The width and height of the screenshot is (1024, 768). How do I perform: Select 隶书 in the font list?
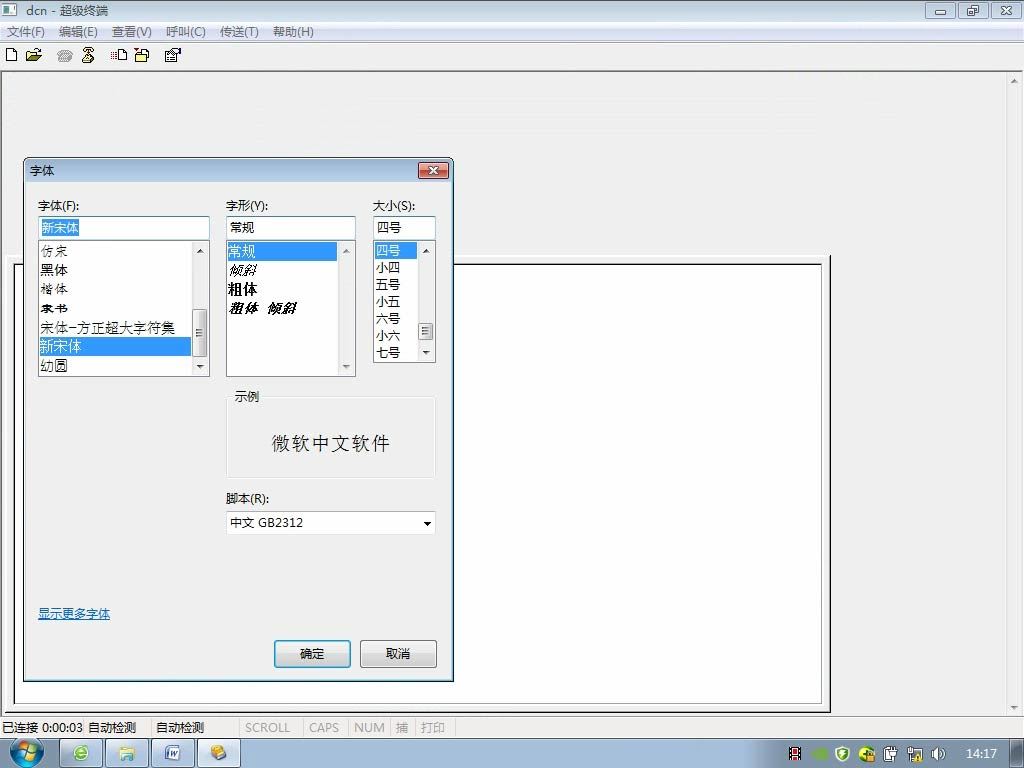[115, 308]
